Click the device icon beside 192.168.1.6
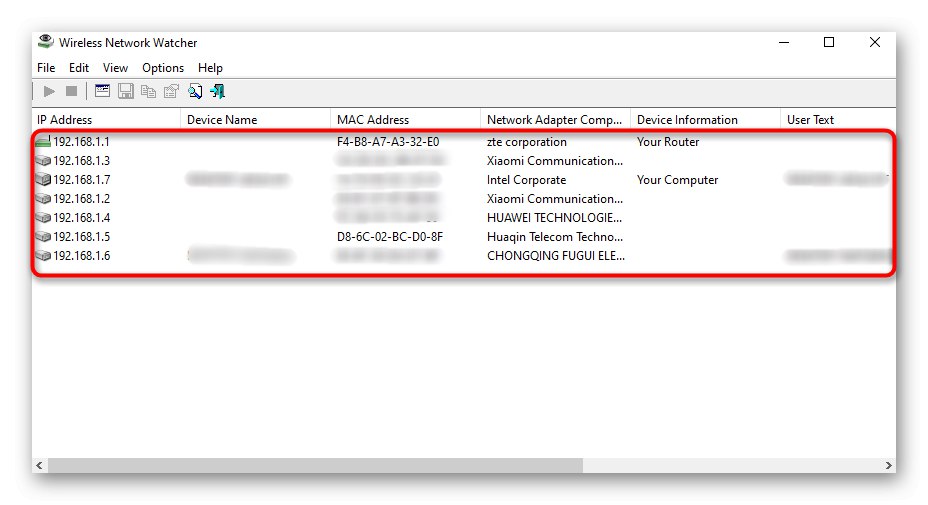Screen dimensions: 928x505 43,255
